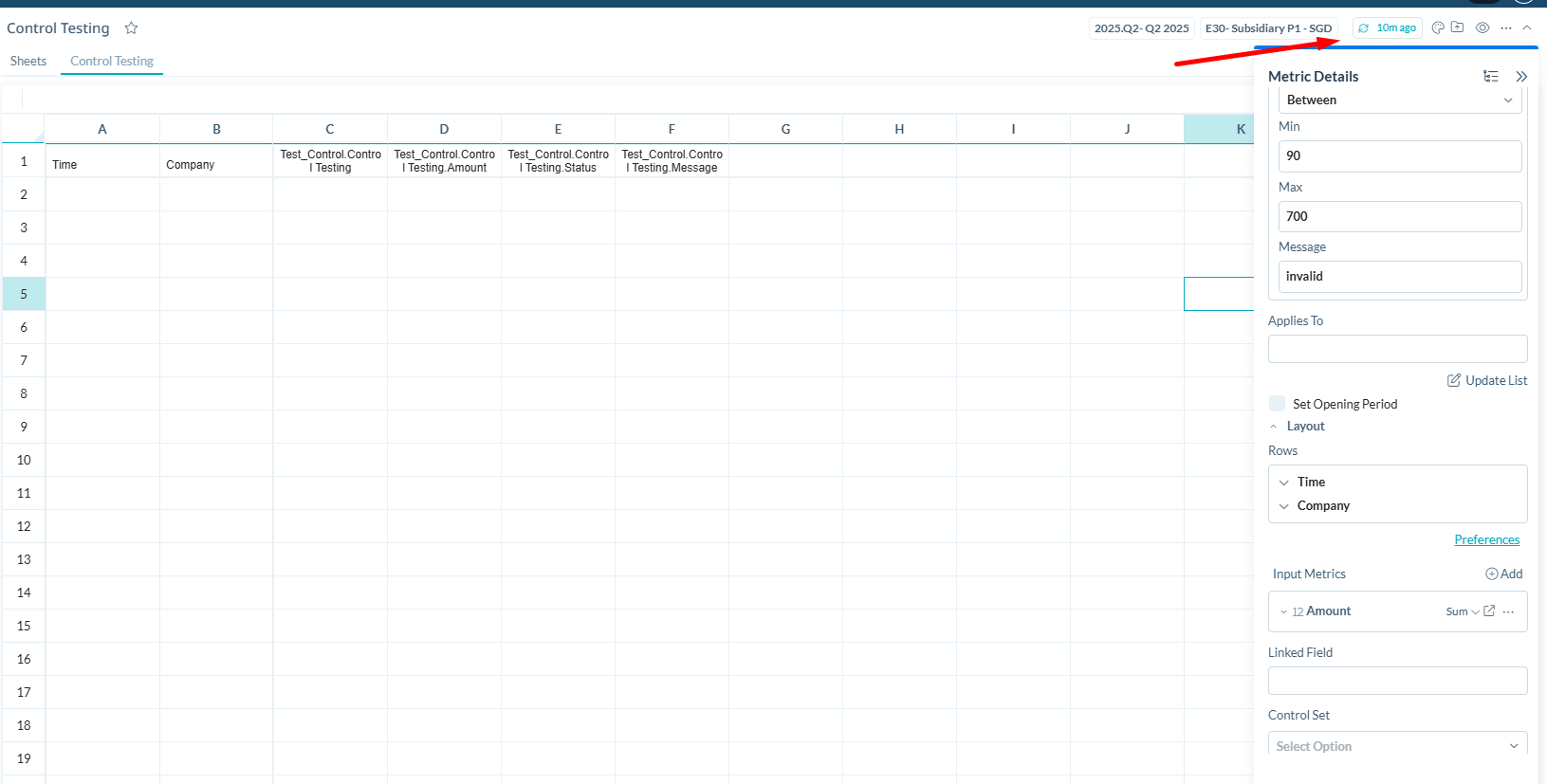Screen dimensions: 1547x784
Task: Click the tree list icon in Metric Details
Action: coord(1491,77)
